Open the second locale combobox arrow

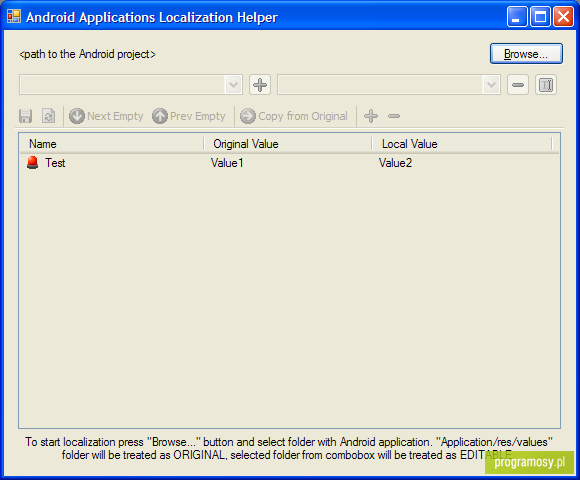[491, 85]
